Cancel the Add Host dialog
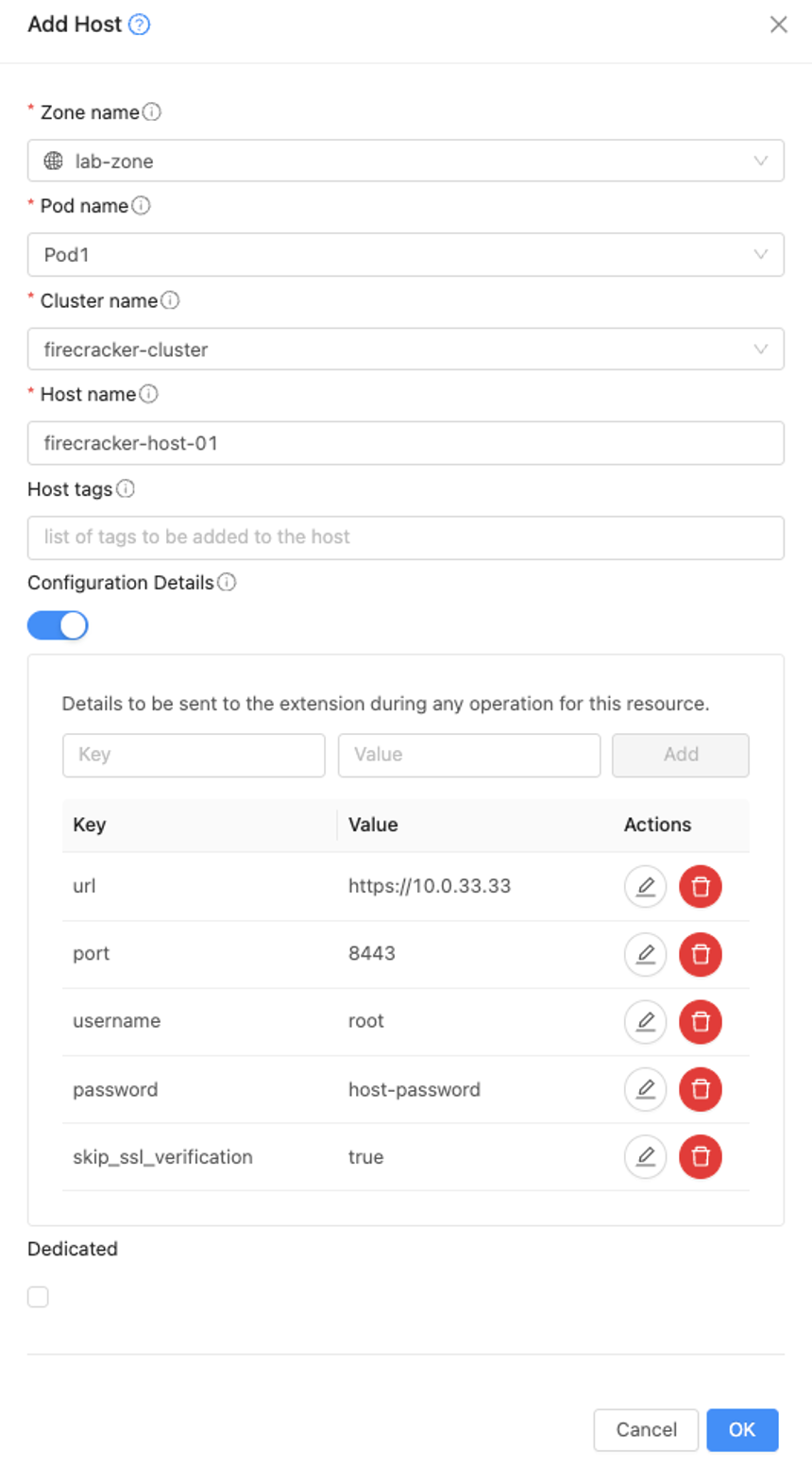The height and width of the screenshot is (1466, 812). click(x=646, y=1430)
